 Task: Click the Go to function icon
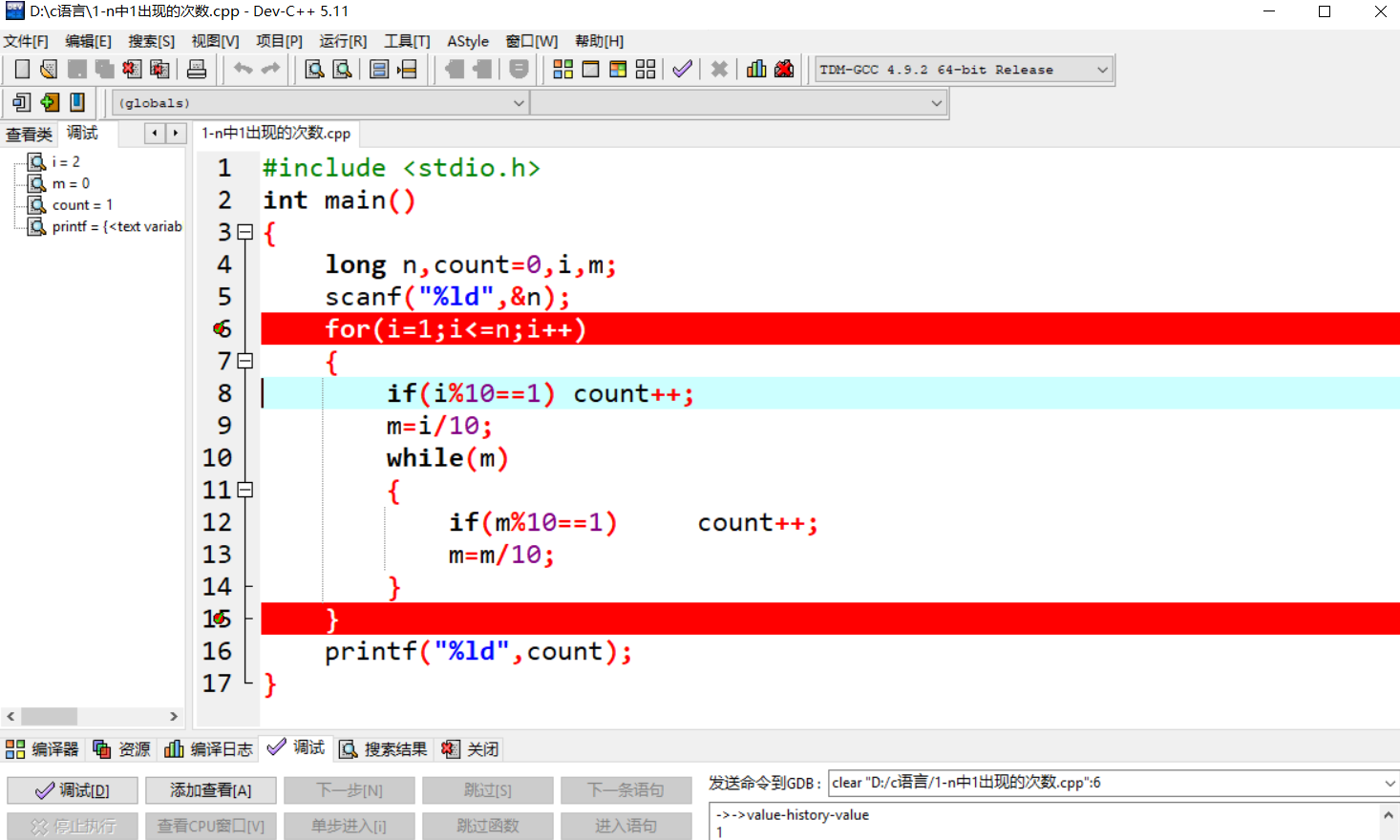pyautogui.click(x=379, y=69)
